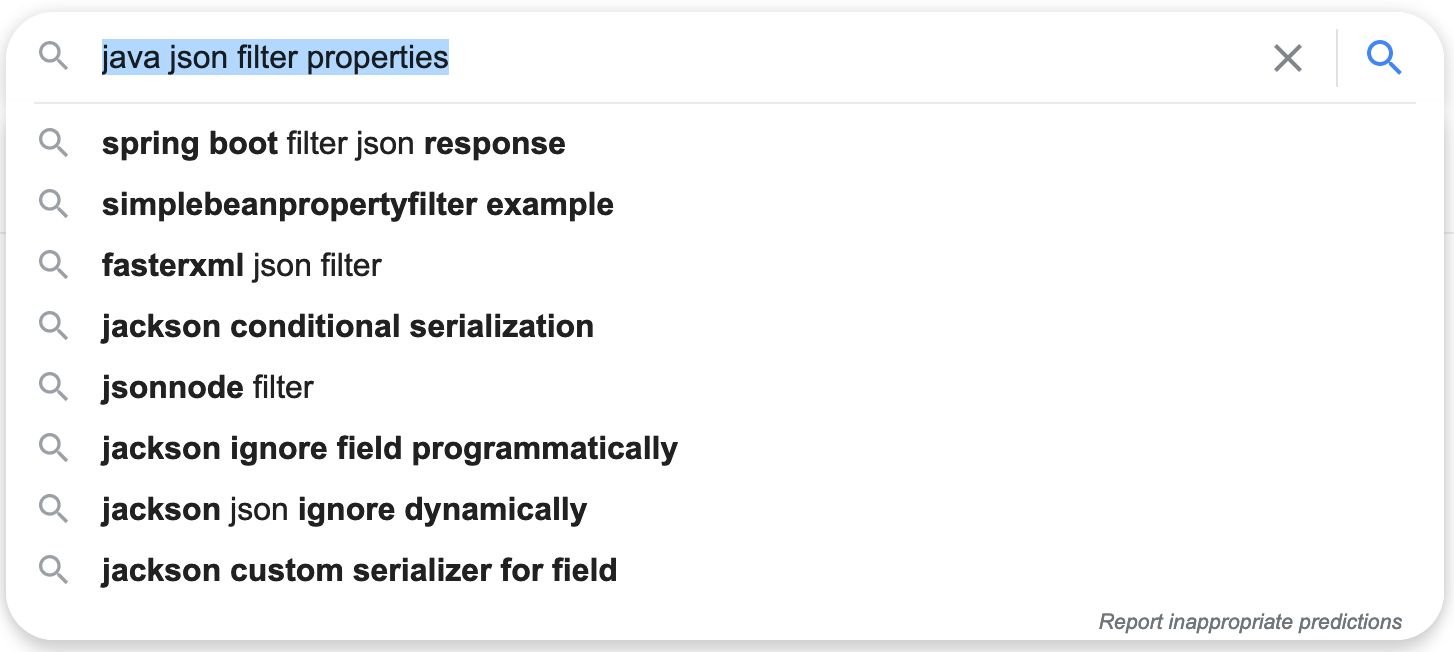Pick "jackson json ignore dynamically" suggestion
Screen dimensions: 1454x652
click(344, 510)
